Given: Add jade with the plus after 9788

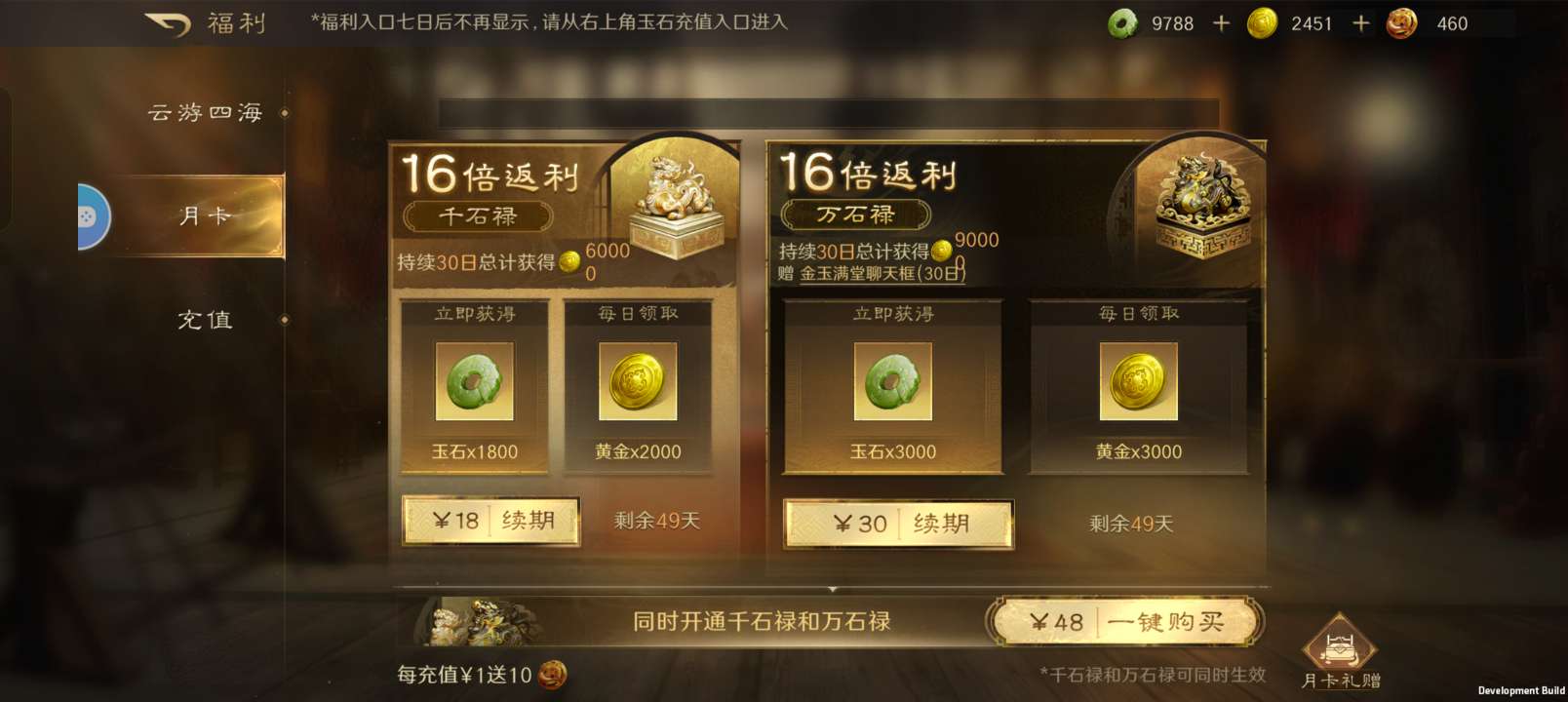Looking at the screenshot, I should click(x=1221, y=23).
